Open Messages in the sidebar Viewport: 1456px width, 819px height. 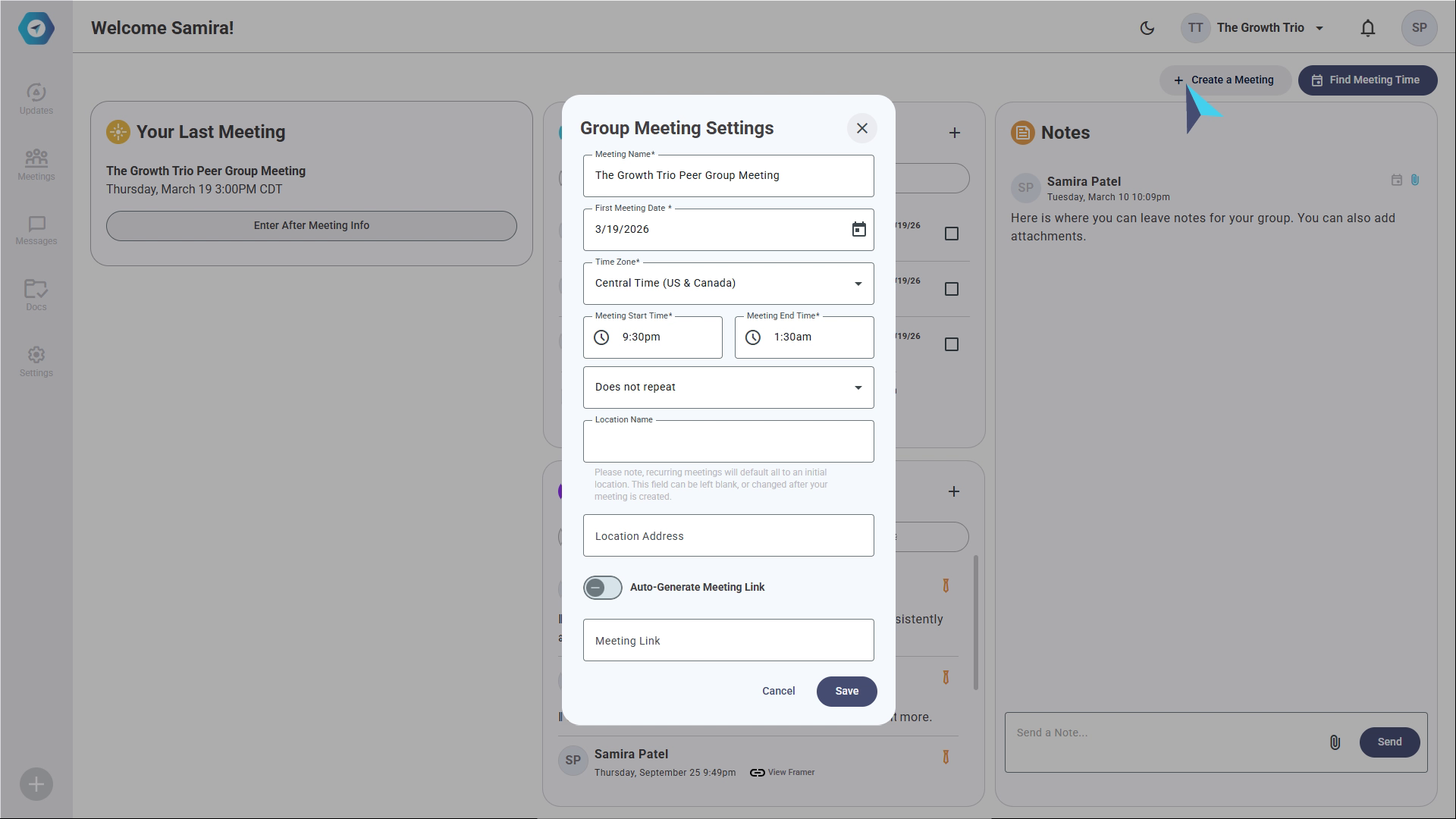[x=36, y=231]
